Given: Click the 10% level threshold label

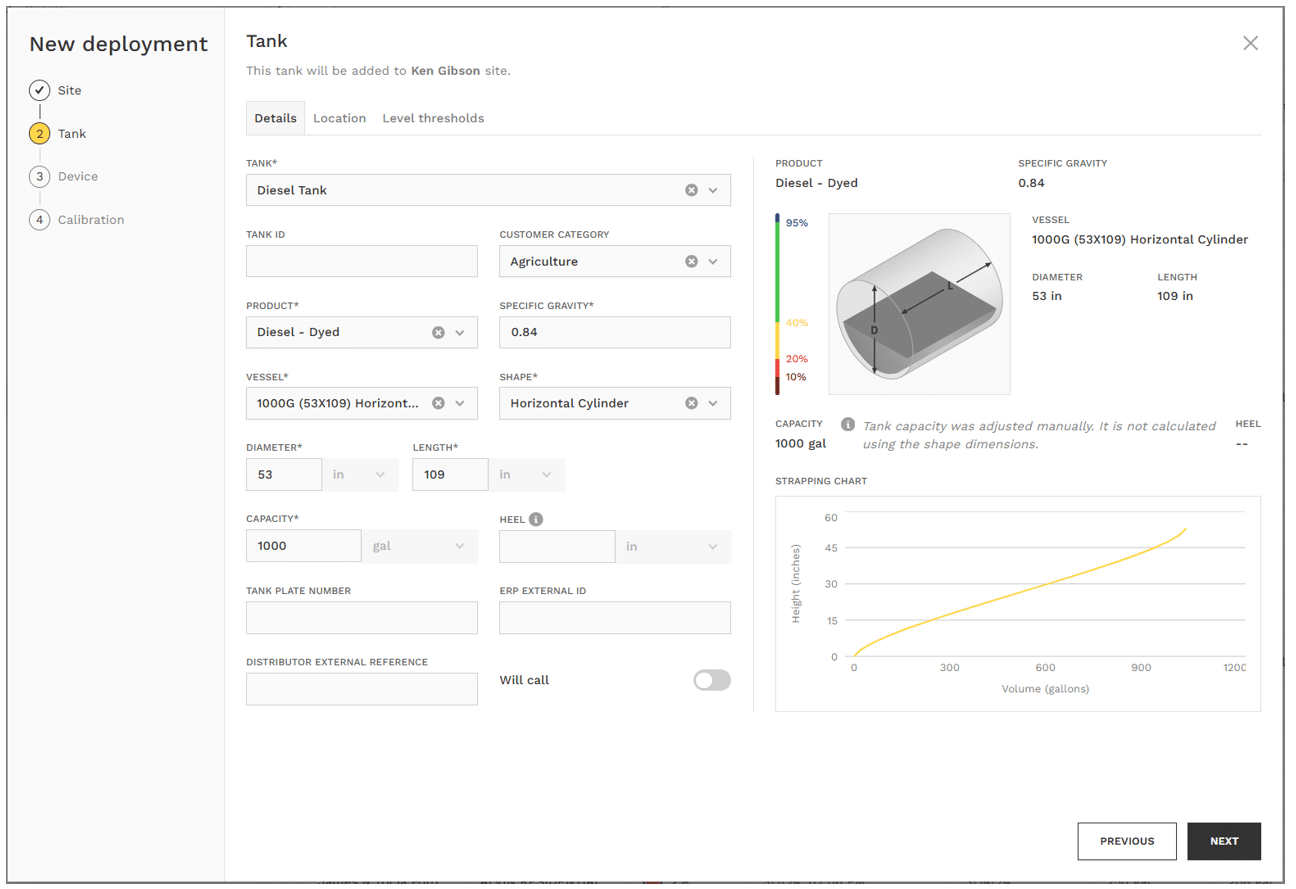Looking at the screenshot, I should (x=797, y=377).
